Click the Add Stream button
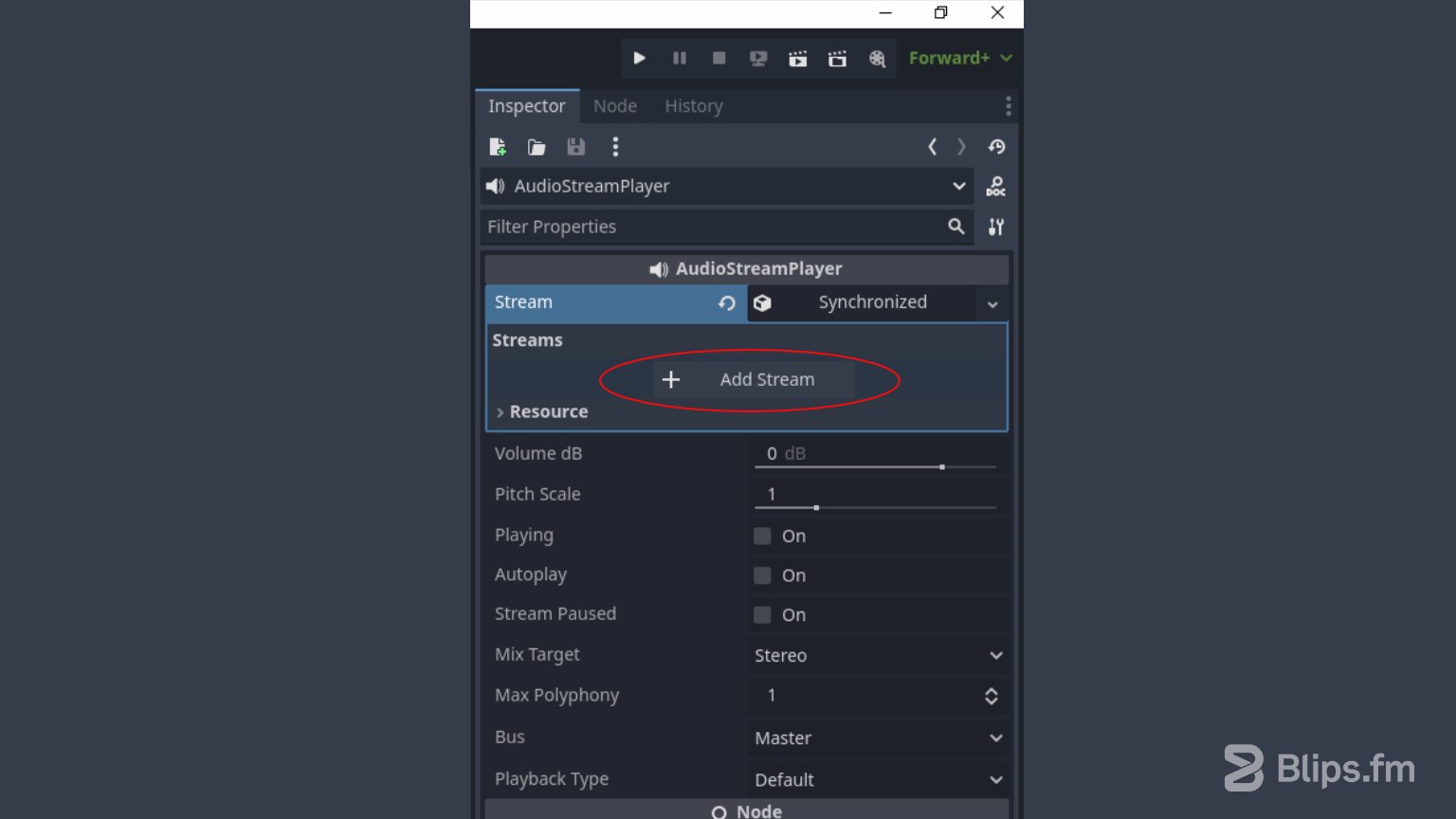 (755, 379)
